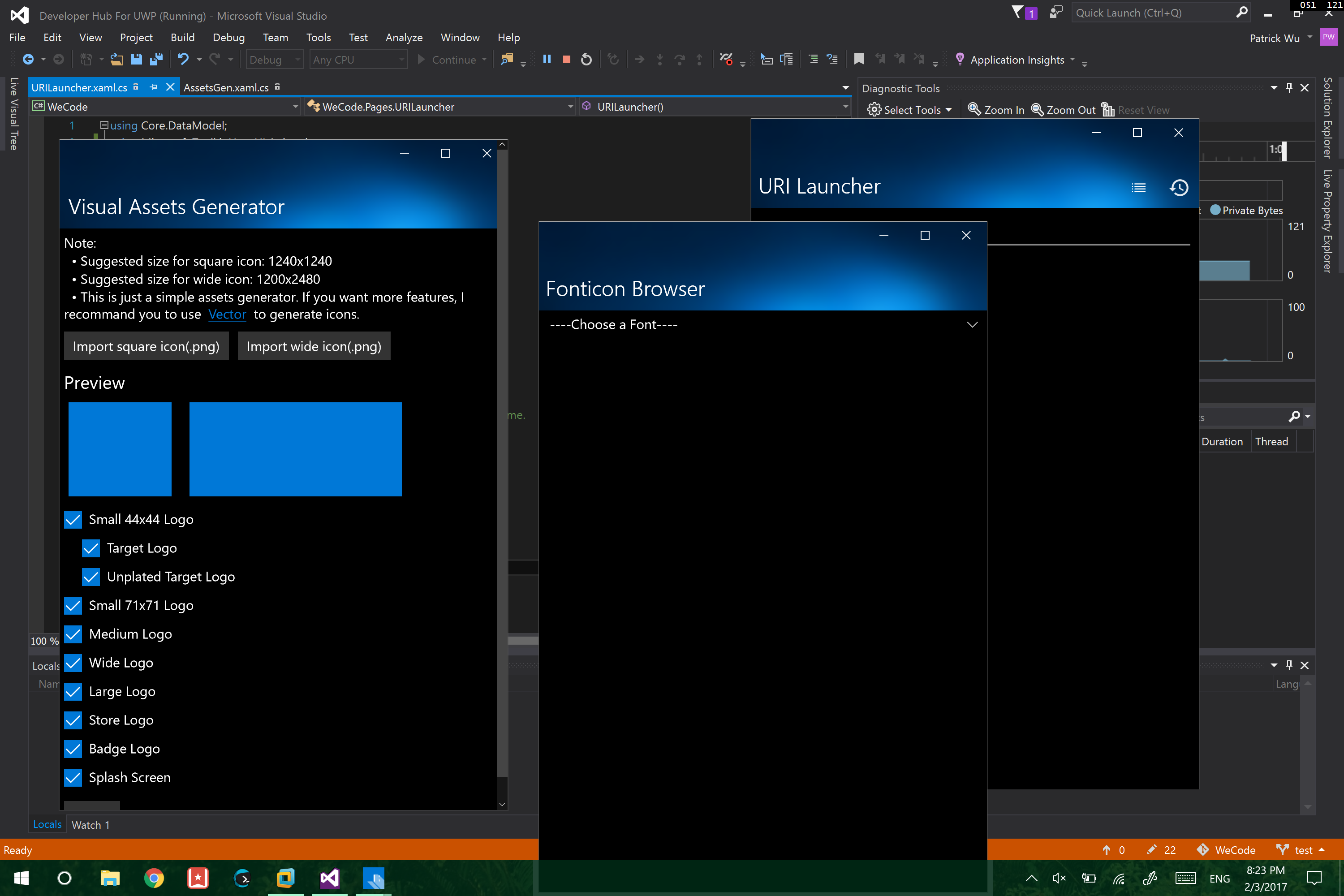The image size is (1344, 896).
Task: Click Zoom Out in Diagnostic Tools
Action: (1064, 110)
